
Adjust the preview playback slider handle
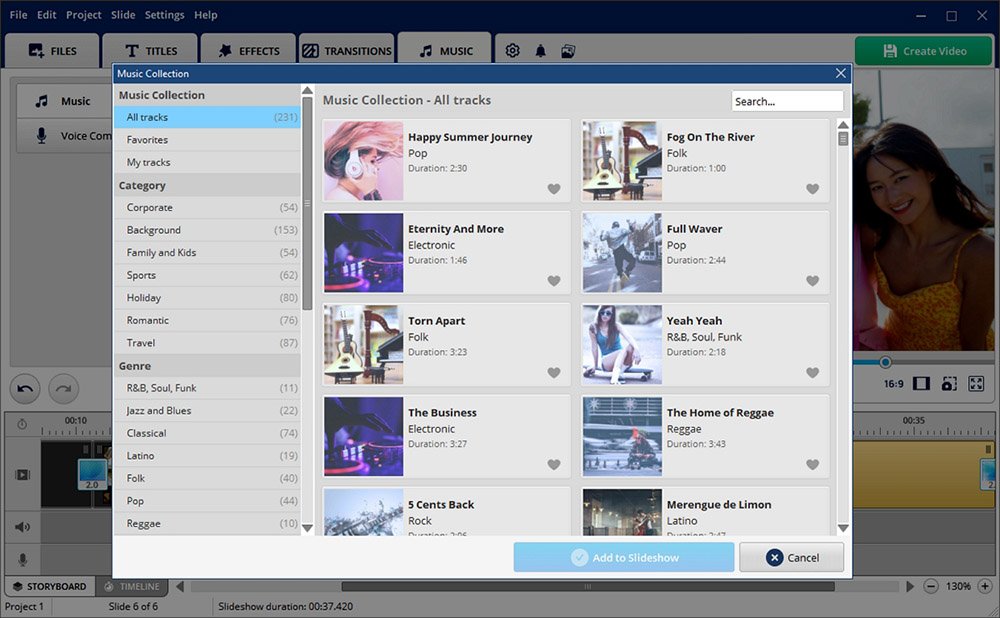click(x=885, y=362)
